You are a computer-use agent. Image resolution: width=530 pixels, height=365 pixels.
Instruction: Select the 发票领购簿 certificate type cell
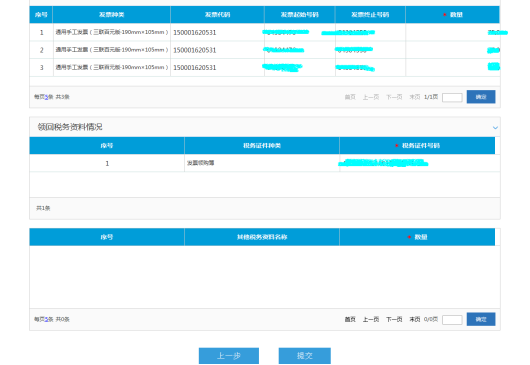[262, 163]
